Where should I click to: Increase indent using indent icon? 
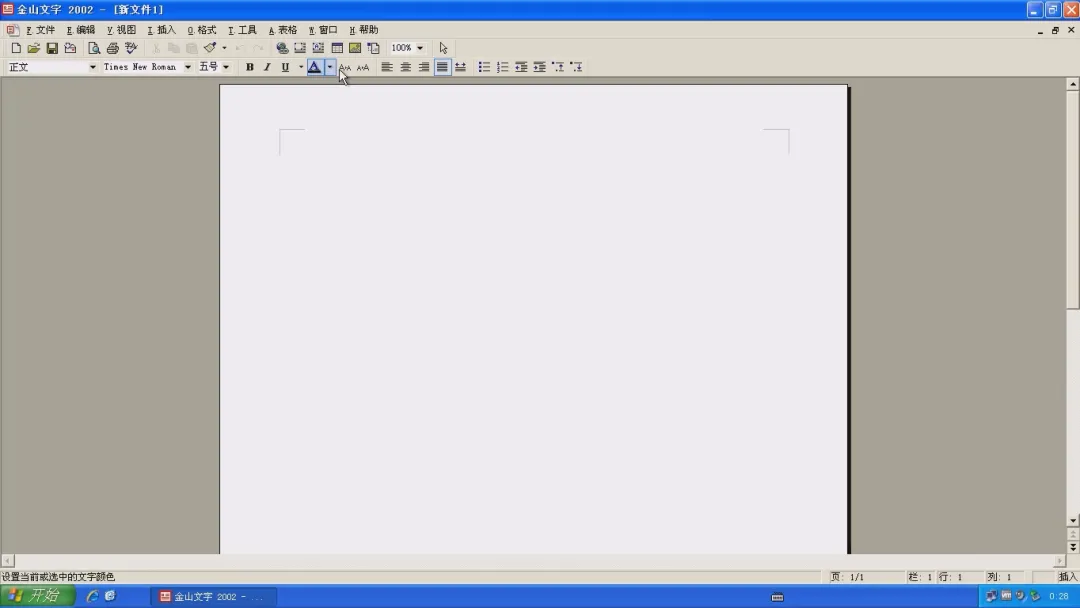click(539, 67)
